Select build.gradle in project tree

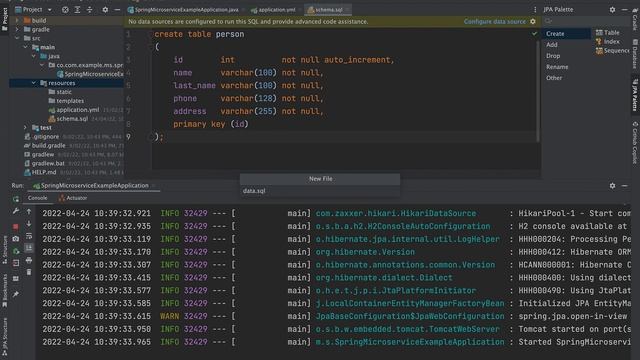pyautogui.click(x=48, y=145)
